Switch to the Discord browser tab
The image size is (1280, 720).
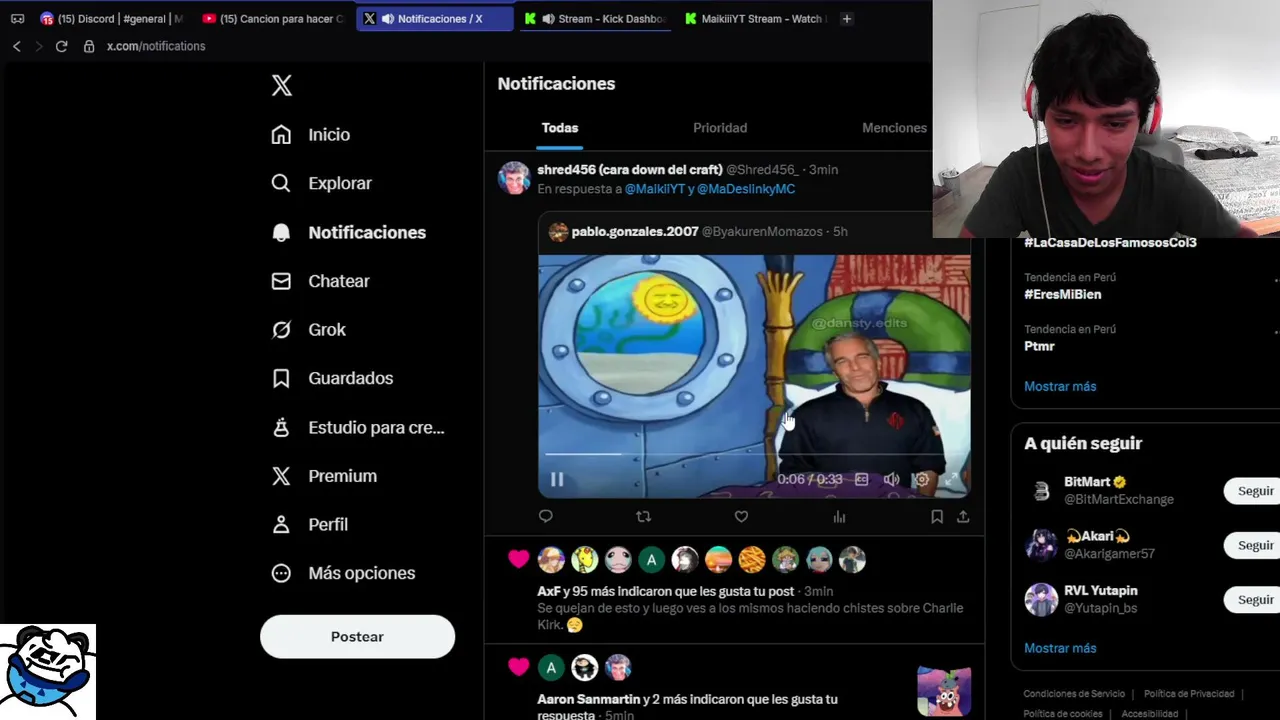(x=112, y=19)
